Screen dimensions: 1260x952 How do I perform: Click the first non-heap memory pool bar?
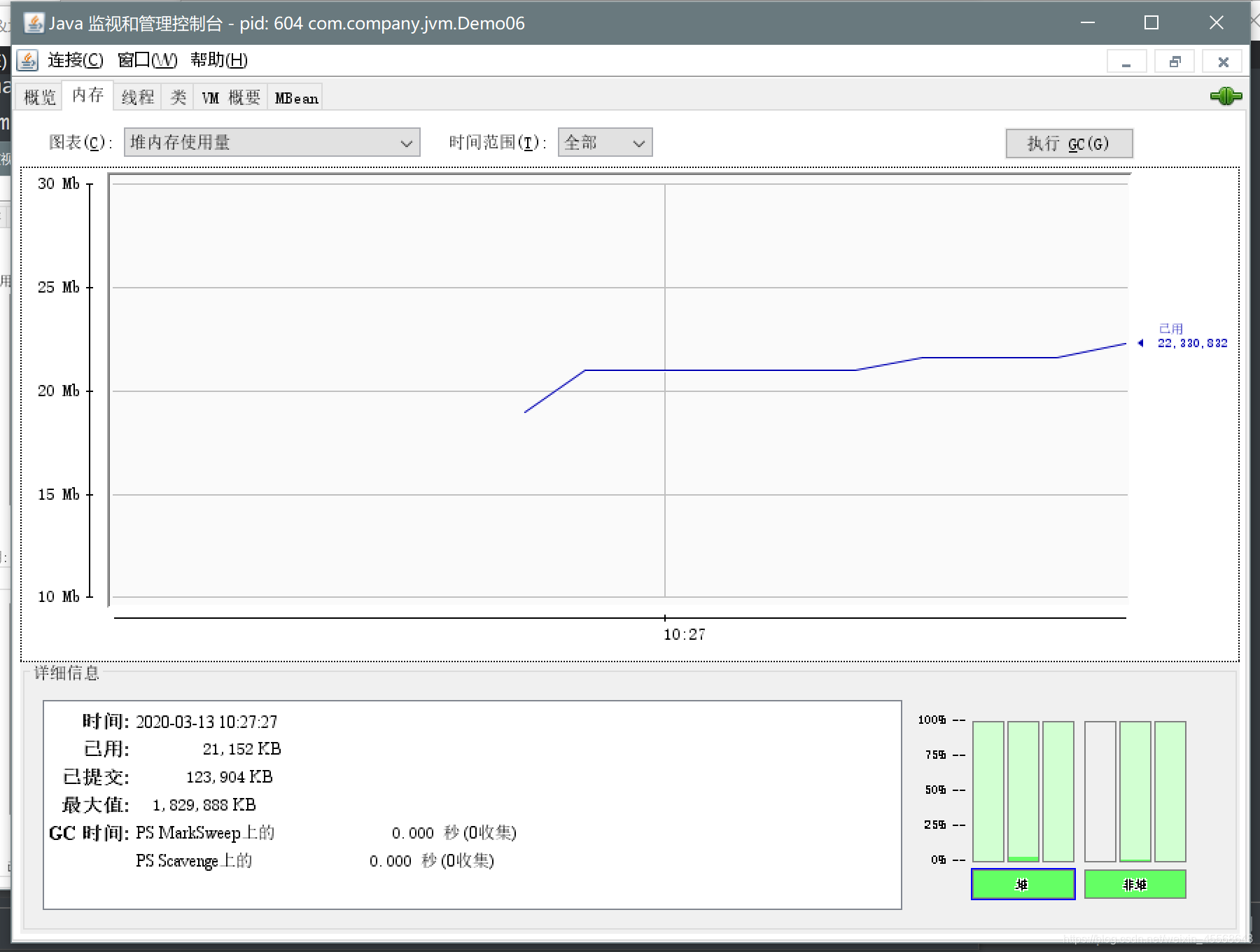coord(1100,791)
